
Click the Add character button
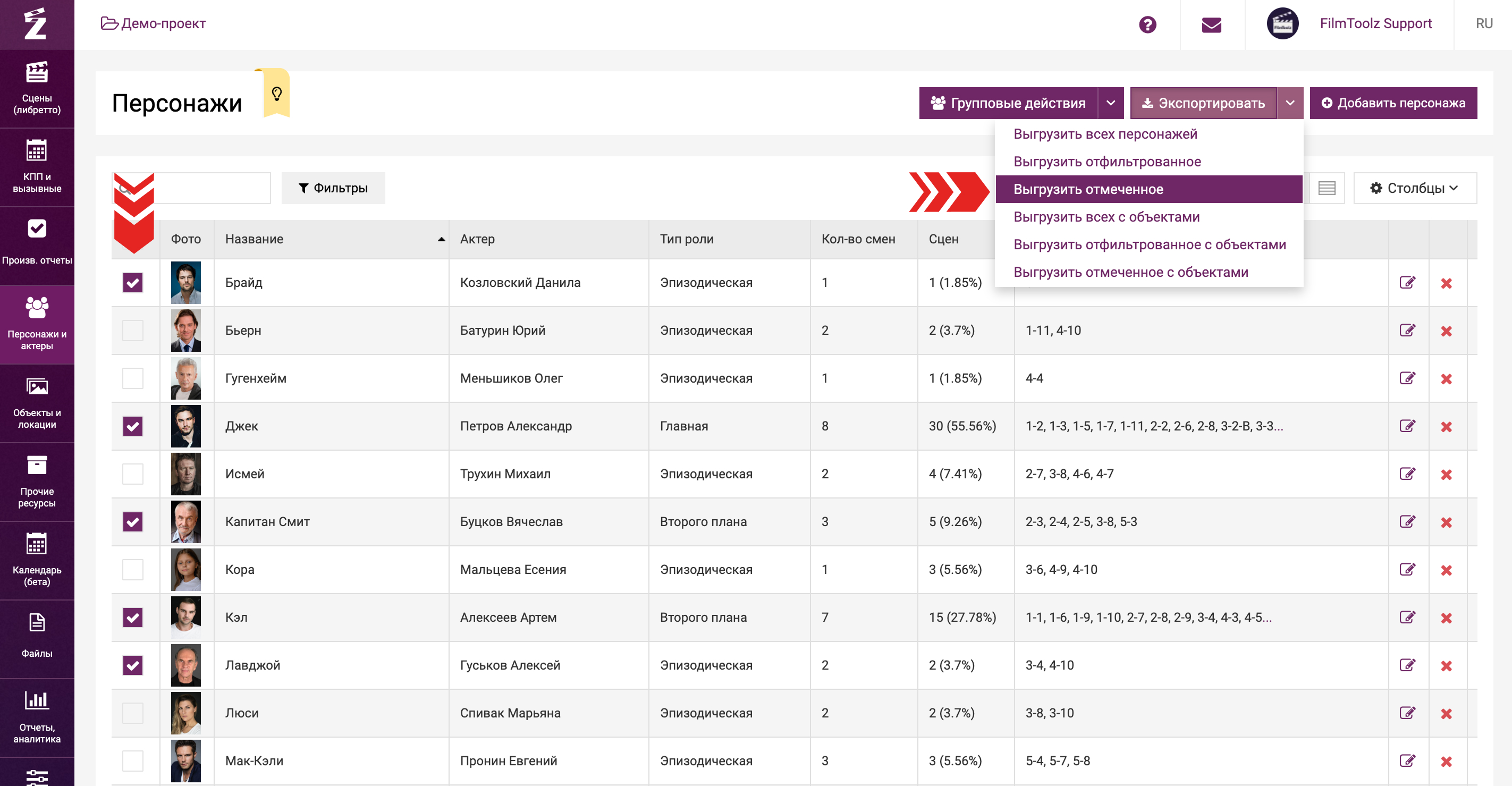(x=1393, y=103)
